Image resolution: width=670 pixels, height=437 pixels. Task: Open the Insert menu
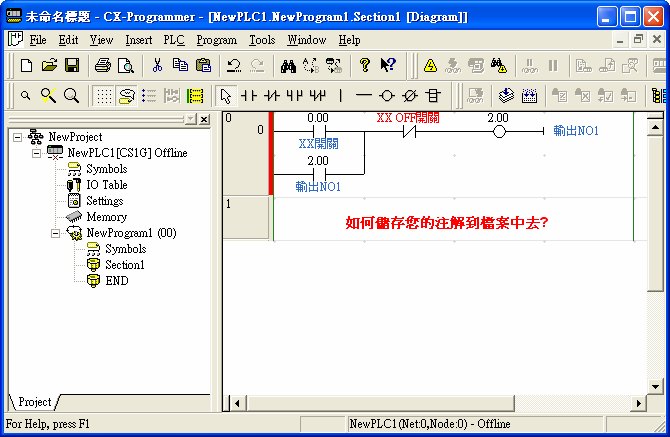click(138, 40)
